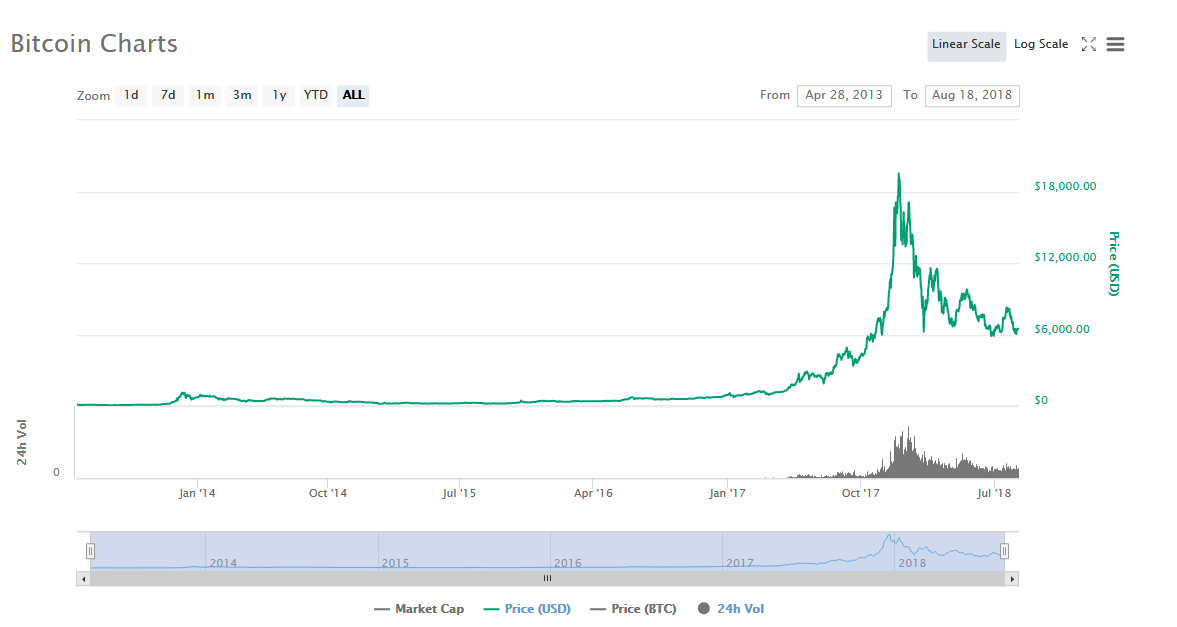Toggle Market Cap series in legend
This screenshot has height=627, width=1177.
(x=419, y=609)
